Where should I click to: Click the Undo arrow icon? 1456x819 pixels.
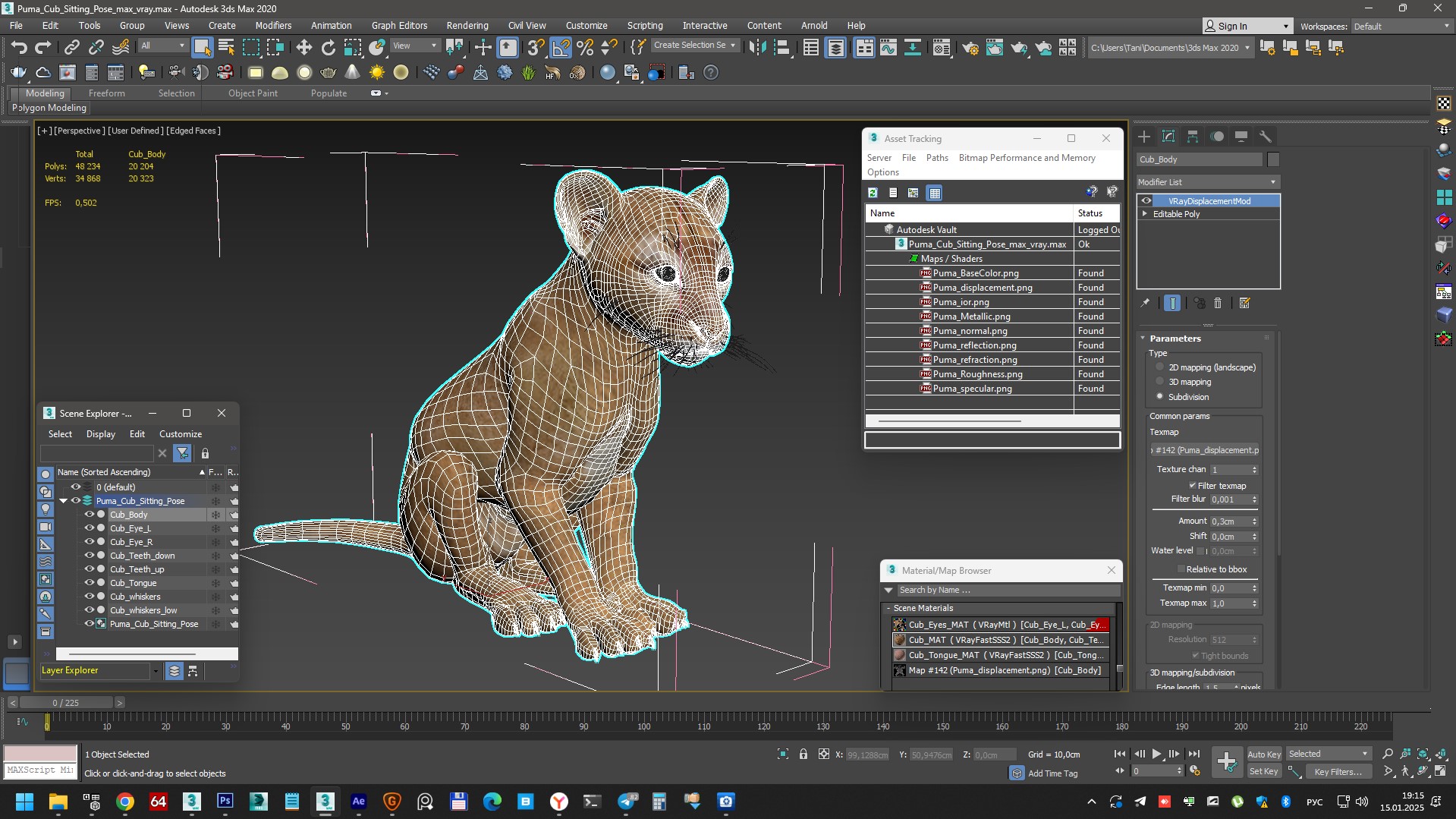pos(19,48)
